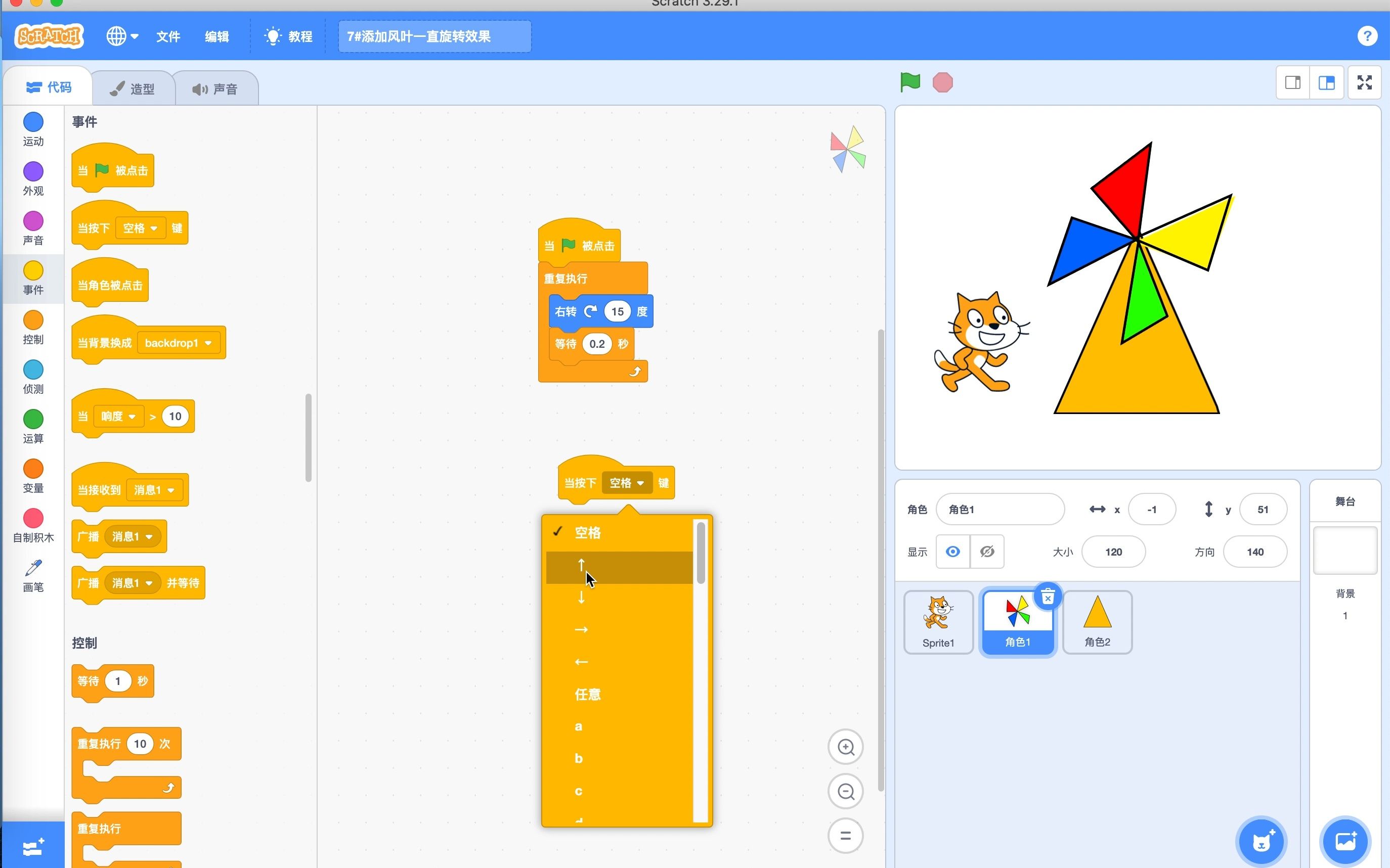Switch to the 造型 tab
Viewport: 1390px width, 868px height.
click(x=133, y=89)
